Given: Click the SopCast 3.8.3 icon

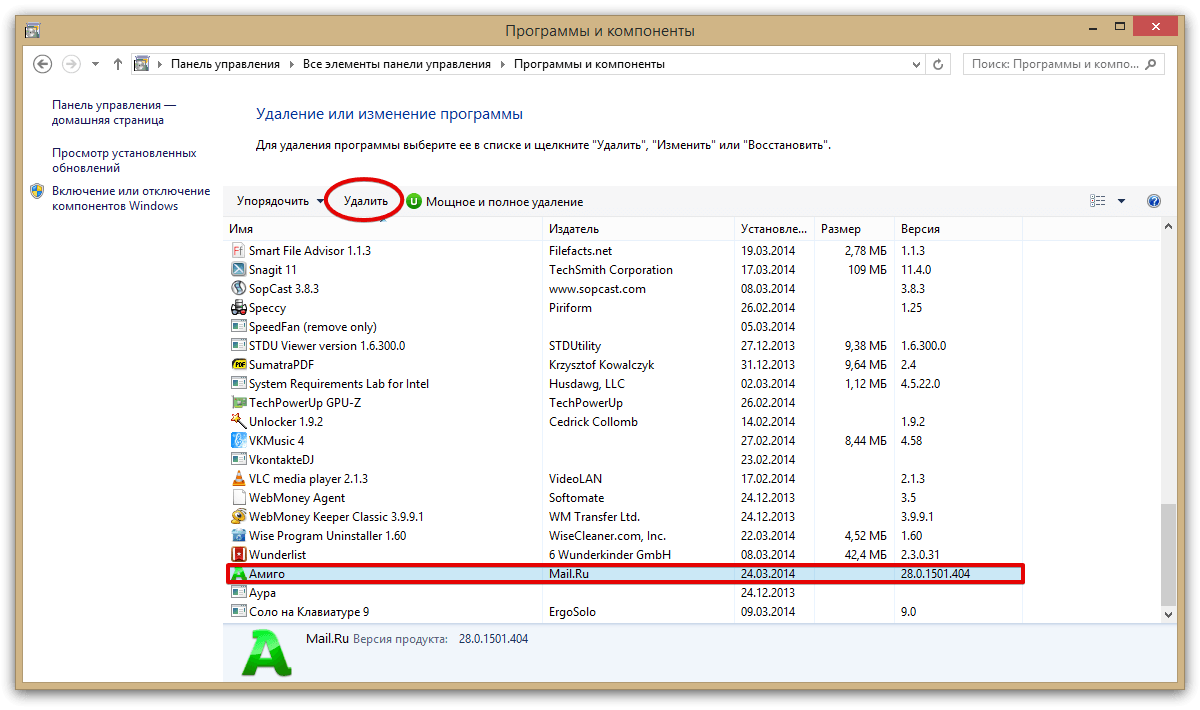Looking at the screenshot, I should click(238, 289).
